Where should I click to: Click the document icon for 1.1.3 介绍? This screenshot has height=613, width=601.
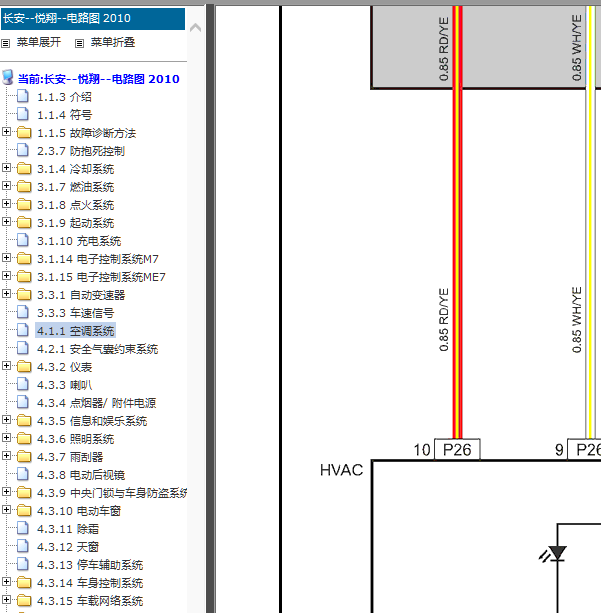pyautogui.click(x=24, y=97)
